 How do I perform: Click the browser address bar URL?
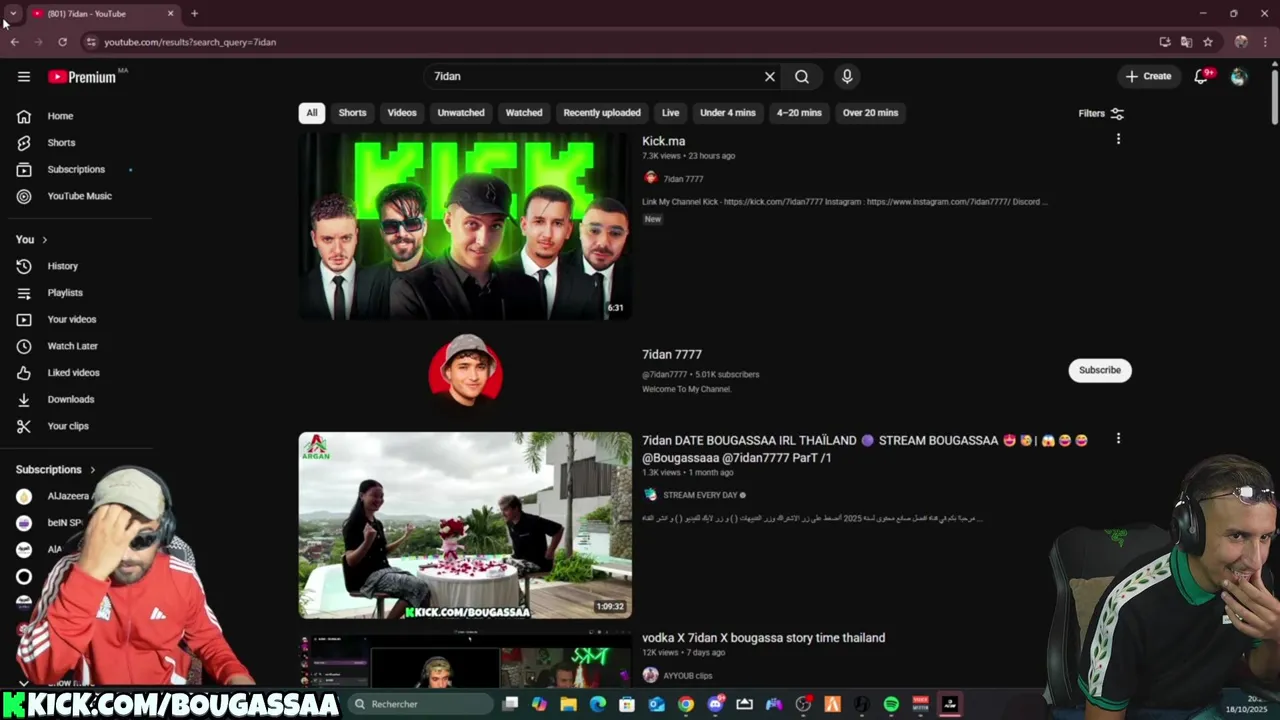point(190,42)
